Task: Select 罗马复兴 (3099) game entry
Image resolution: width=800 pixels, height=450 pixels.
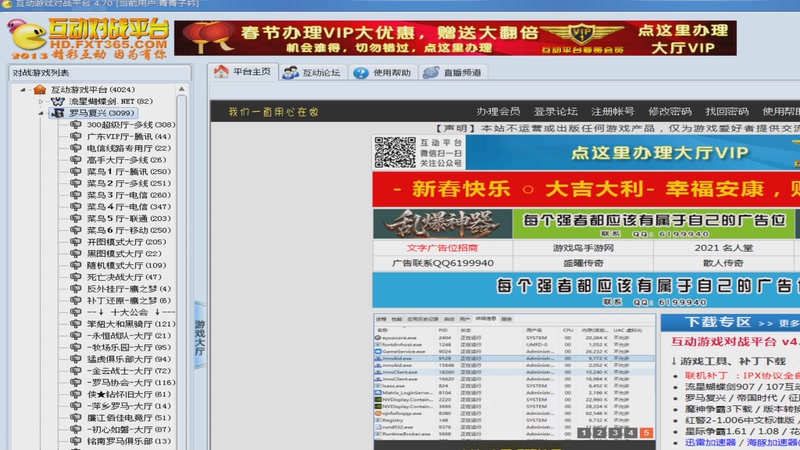Action: 102,113
